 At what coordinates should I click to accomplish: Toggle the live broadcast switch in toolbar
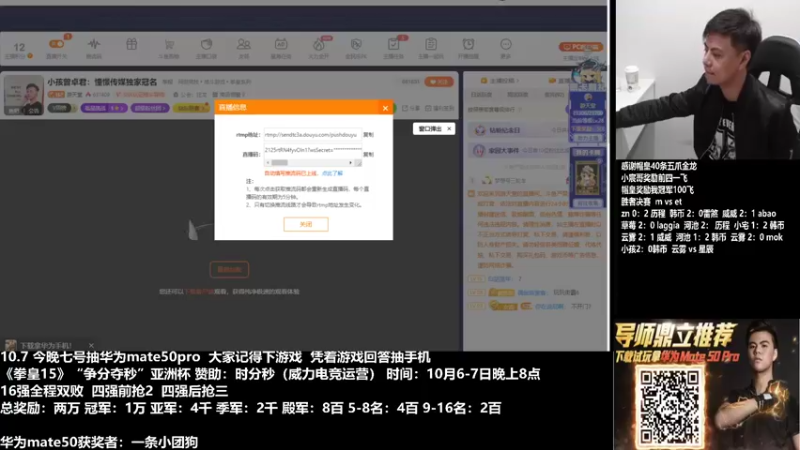pyautogui.click(x=57, y=44)
